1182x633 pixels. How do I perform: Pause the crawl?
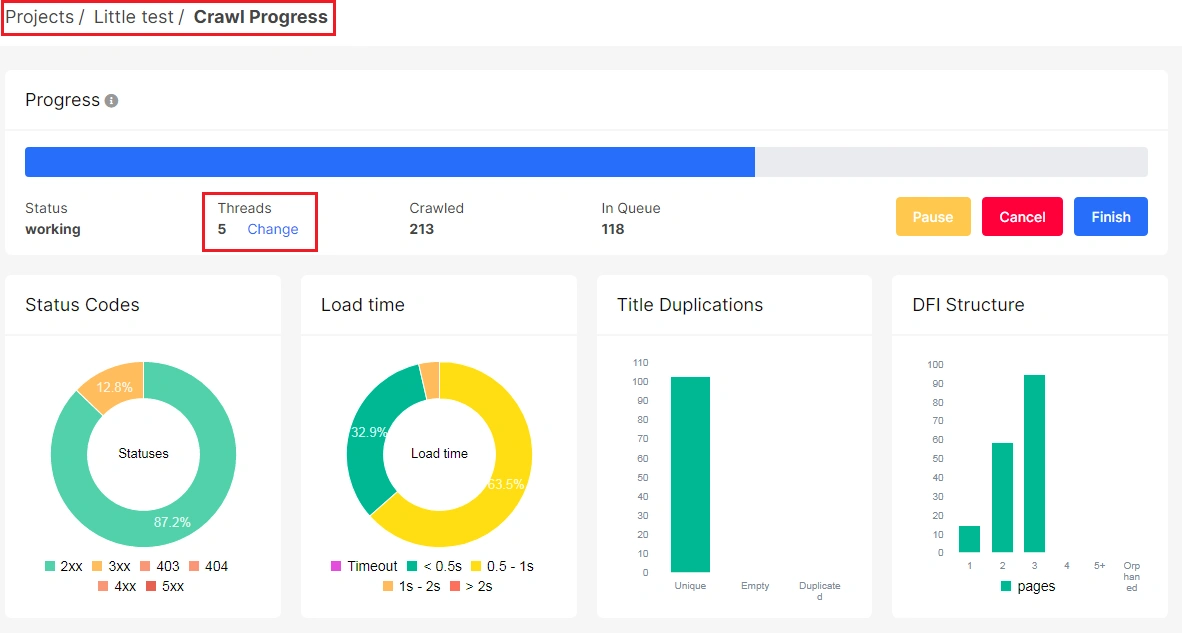click(932, 216)
